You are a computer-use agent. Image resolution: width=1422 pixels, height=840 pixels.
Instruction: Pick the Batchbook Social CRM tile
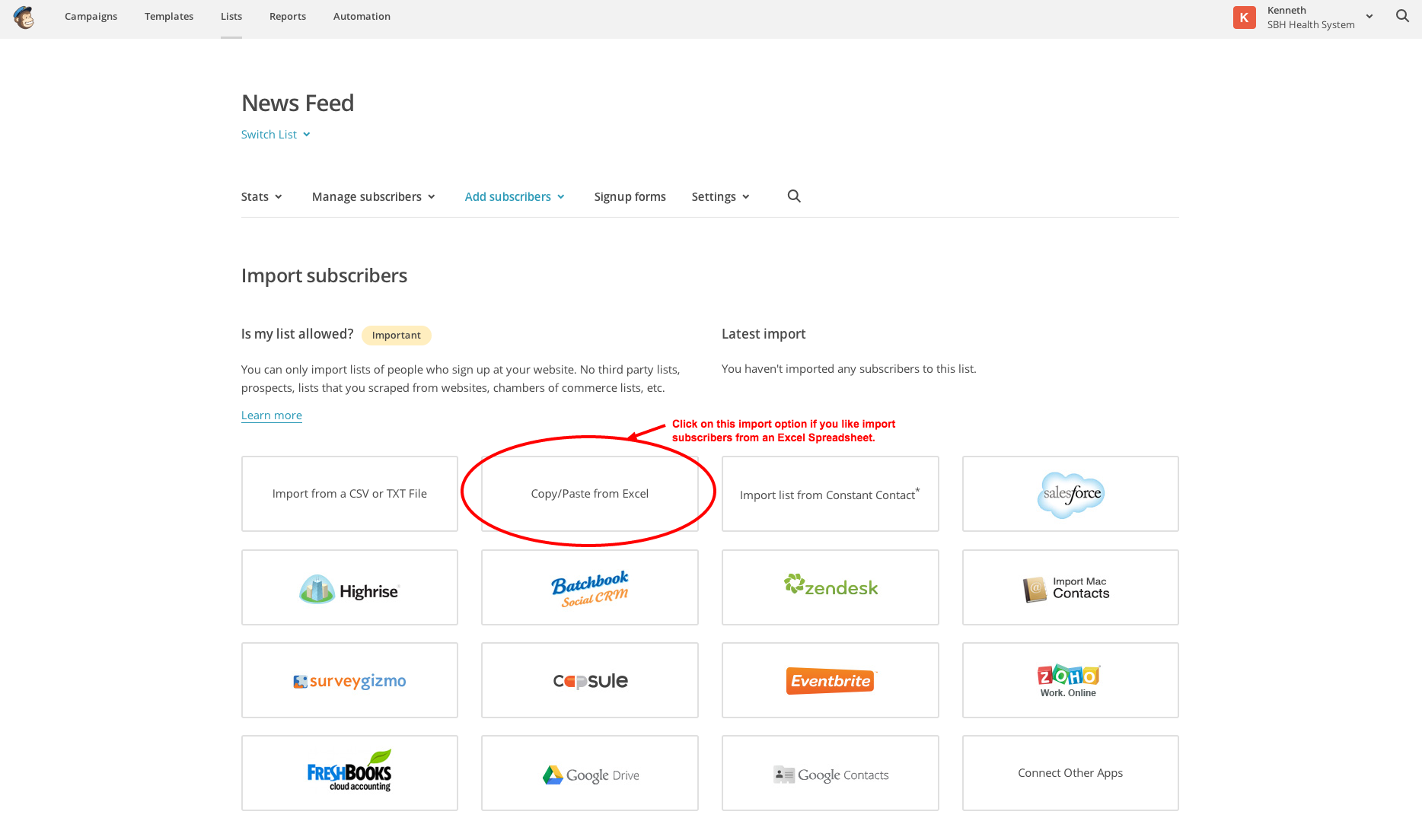click(x=589, y=587)
